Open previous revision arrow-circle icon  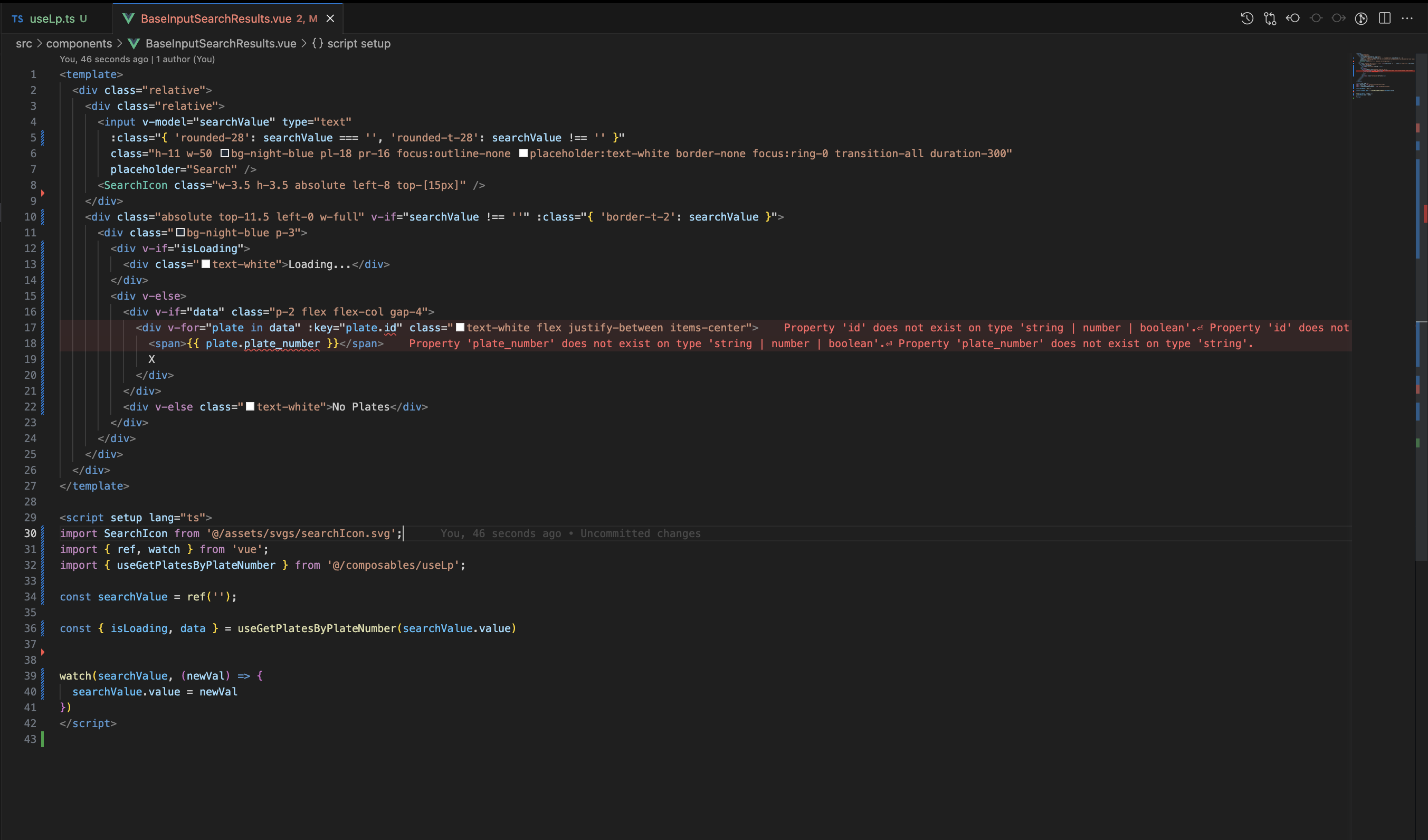point(1292,18)
